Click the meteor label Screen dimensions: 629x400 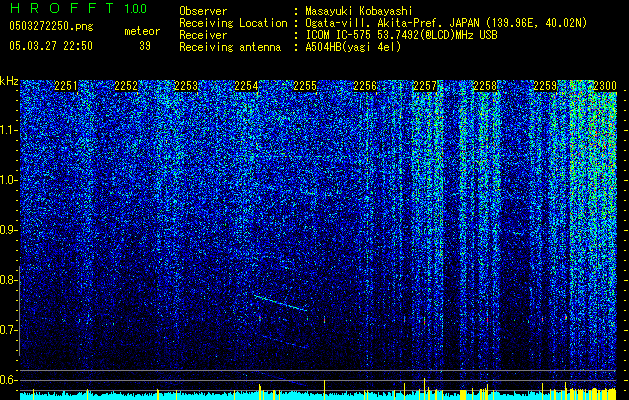point(142,31)
